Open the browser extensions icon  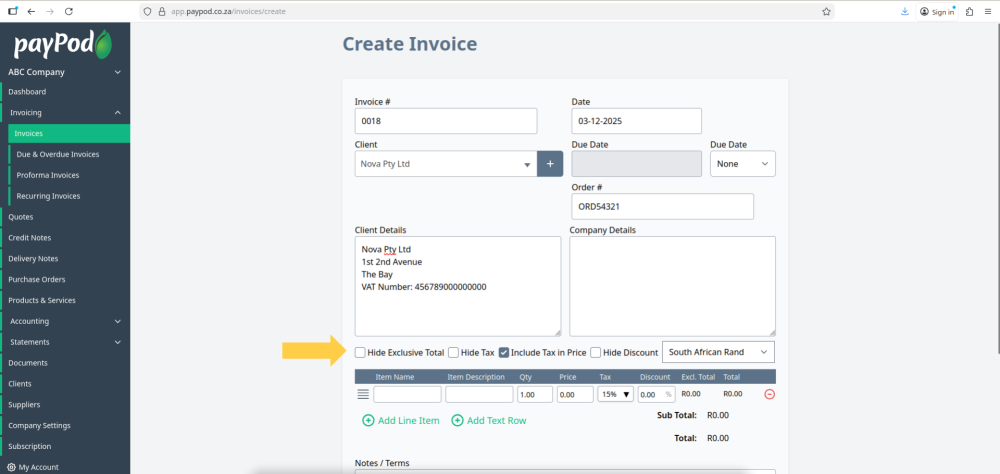point(969,11)
